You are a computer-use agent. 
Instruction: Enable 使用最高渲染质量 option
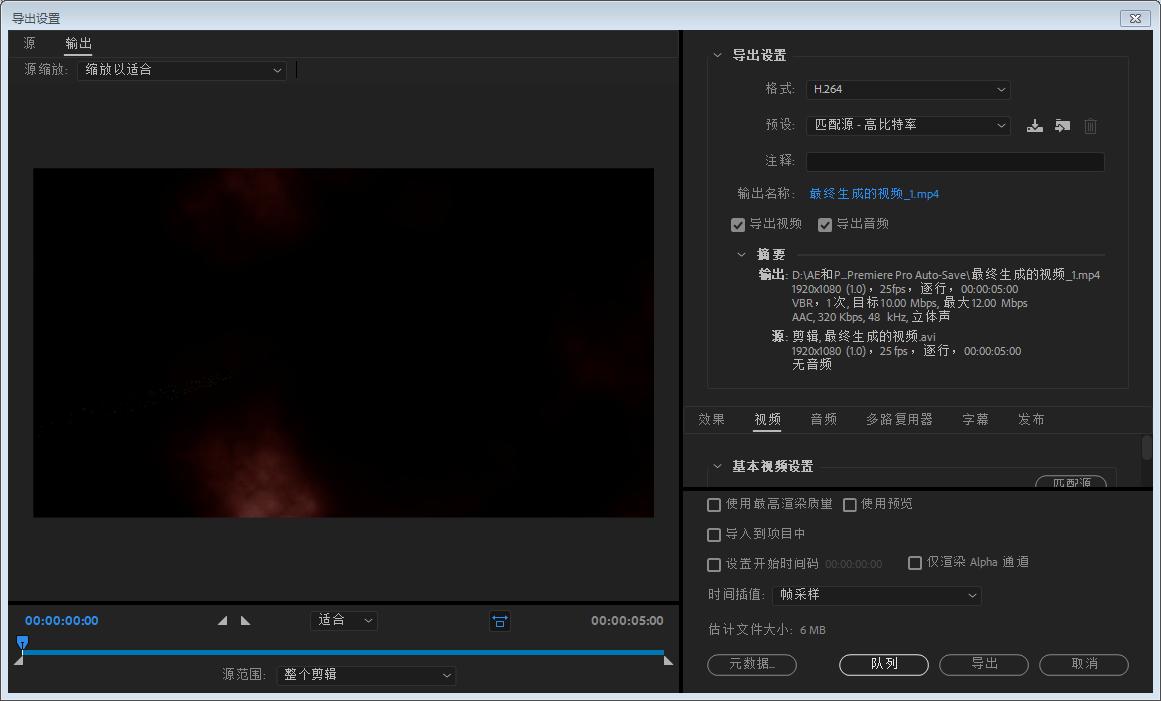click(713, 504)
